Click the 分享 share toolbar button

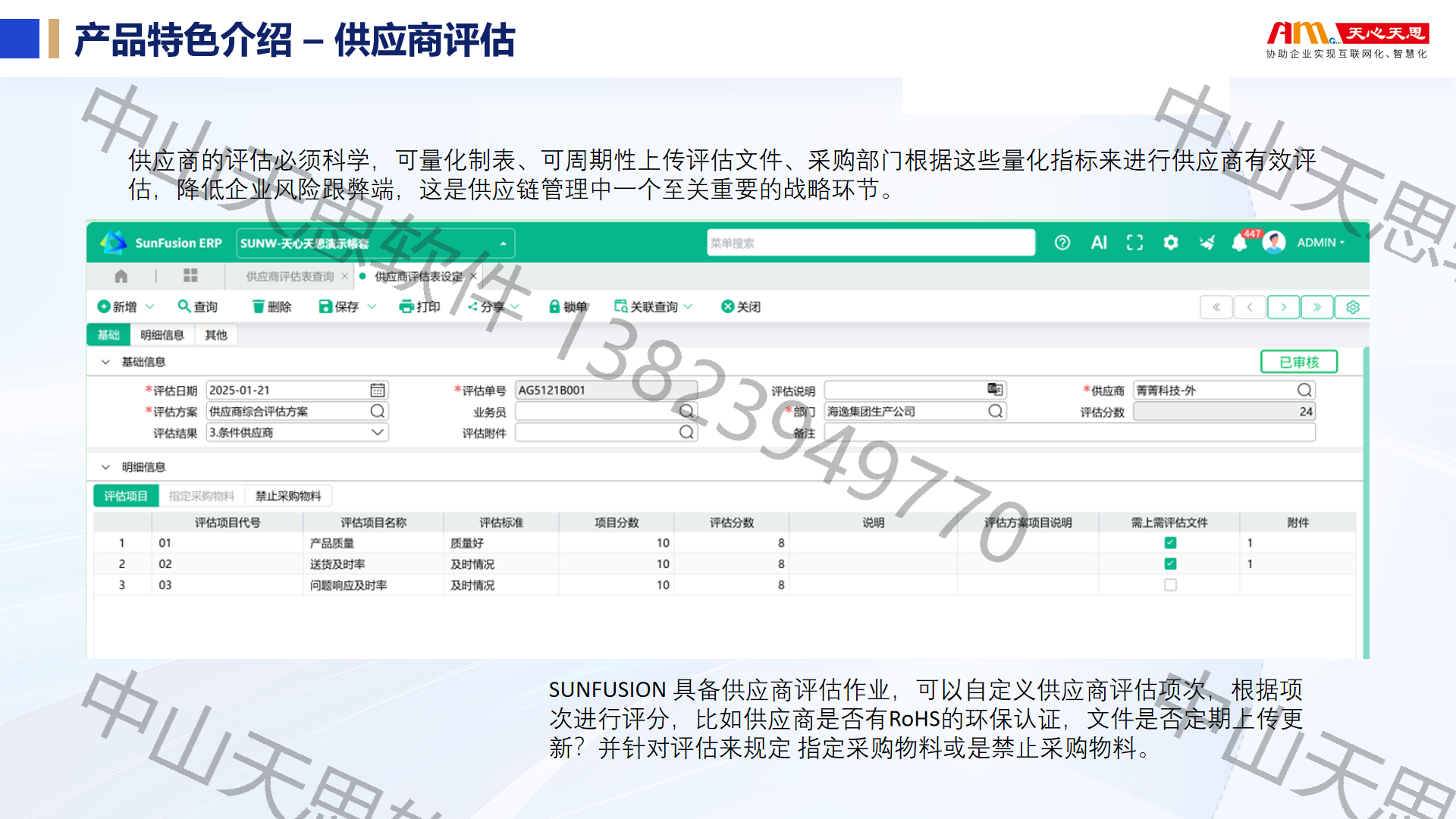(x=486, y=306)
